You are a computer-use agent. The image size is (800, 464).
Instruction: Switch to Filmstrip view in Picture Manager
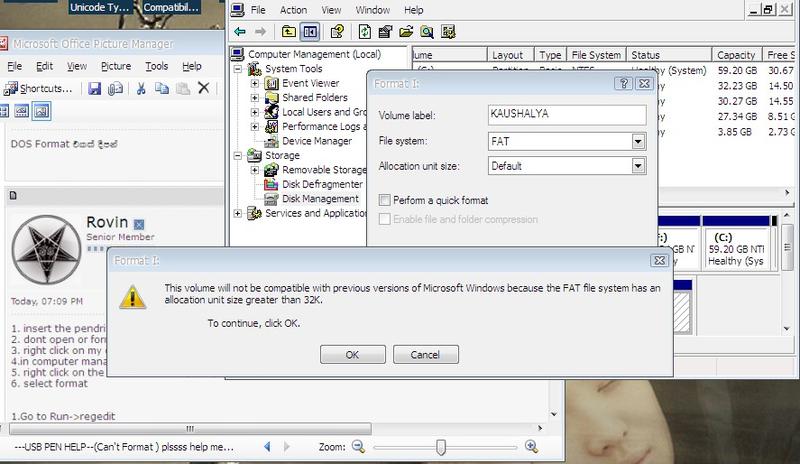click(21, 111)
